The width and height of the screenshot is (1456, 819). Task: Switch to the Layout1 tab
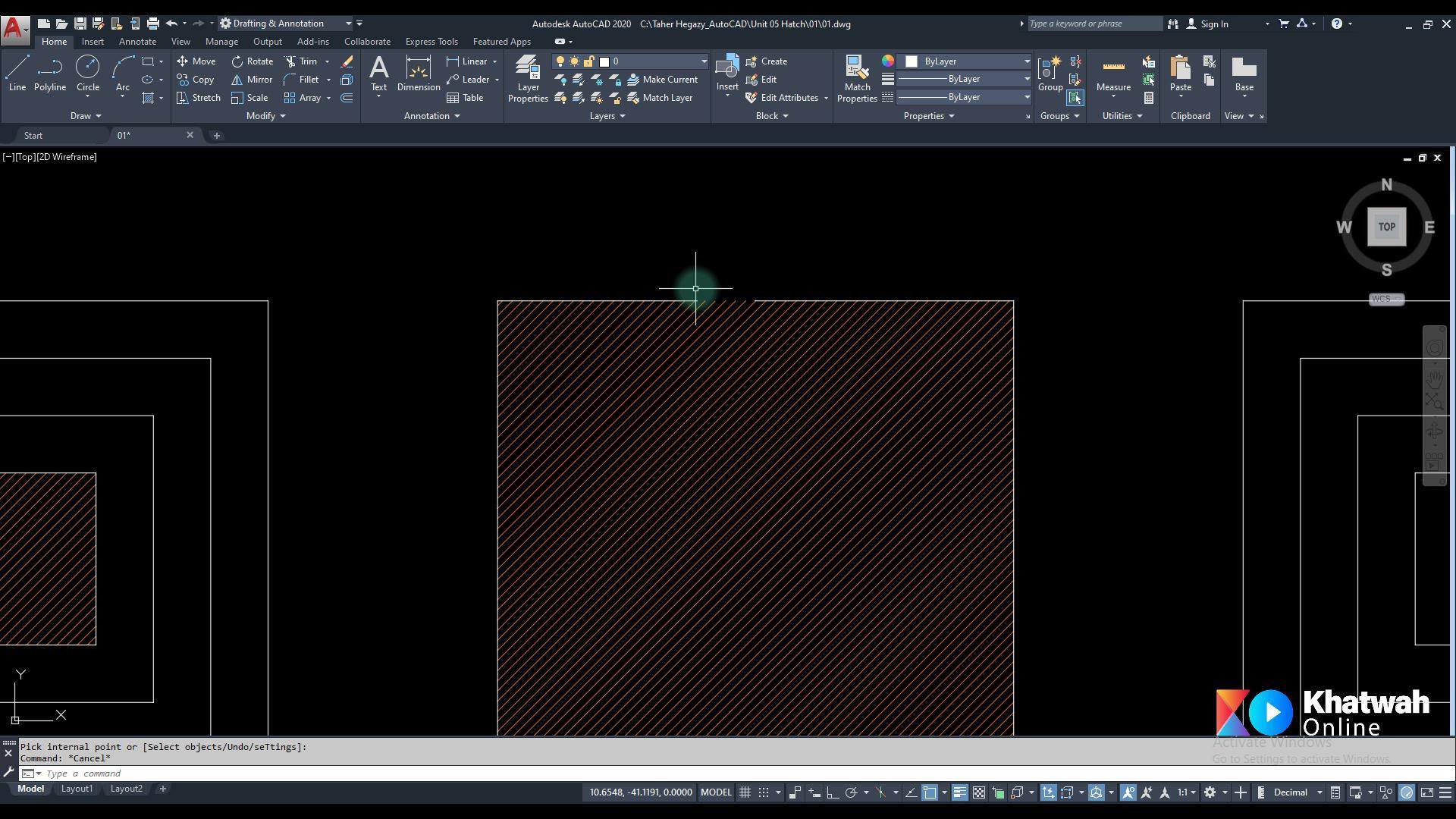coord(77,789)
